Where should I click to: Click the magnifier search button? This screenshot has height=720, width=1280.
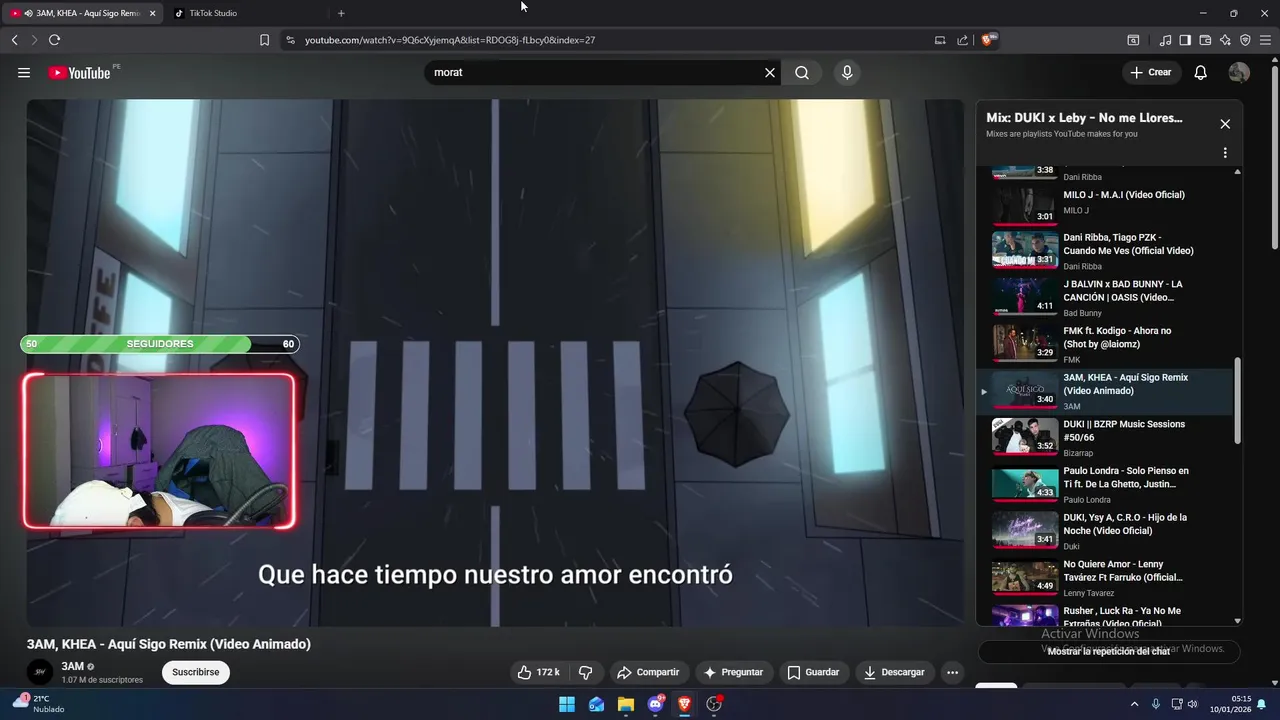pos(802,72)
